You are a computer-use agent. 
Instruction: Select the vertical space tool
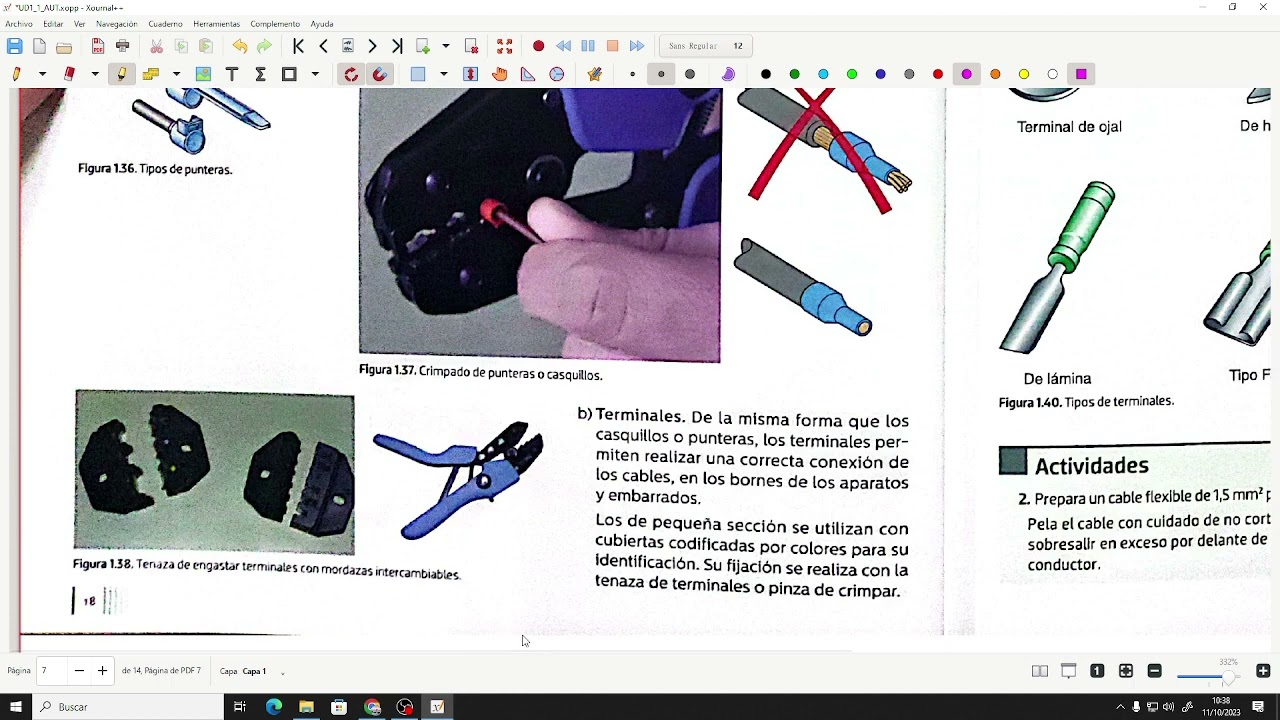click(471, 74)
